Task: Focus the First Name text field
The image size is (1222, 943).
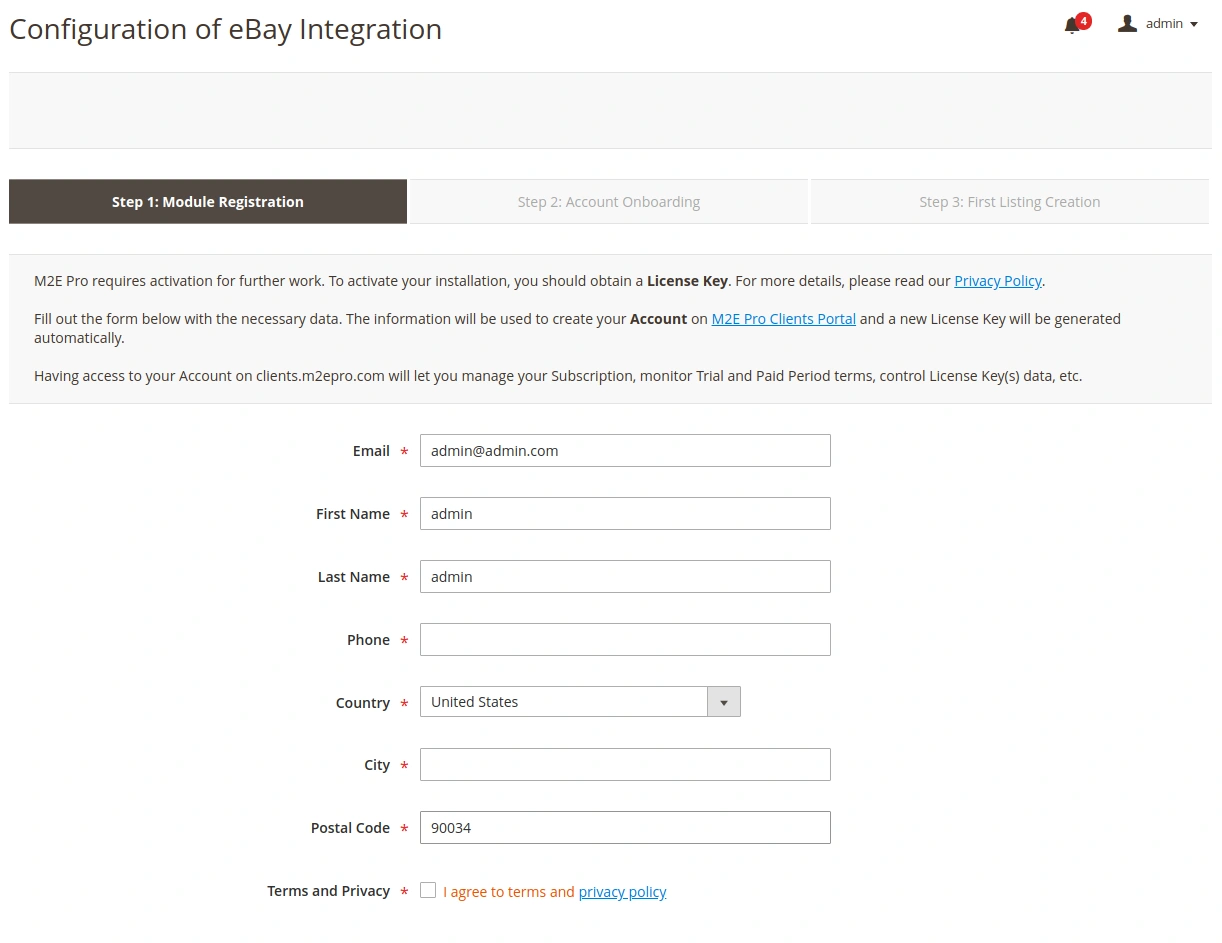Action: [625, 514]
